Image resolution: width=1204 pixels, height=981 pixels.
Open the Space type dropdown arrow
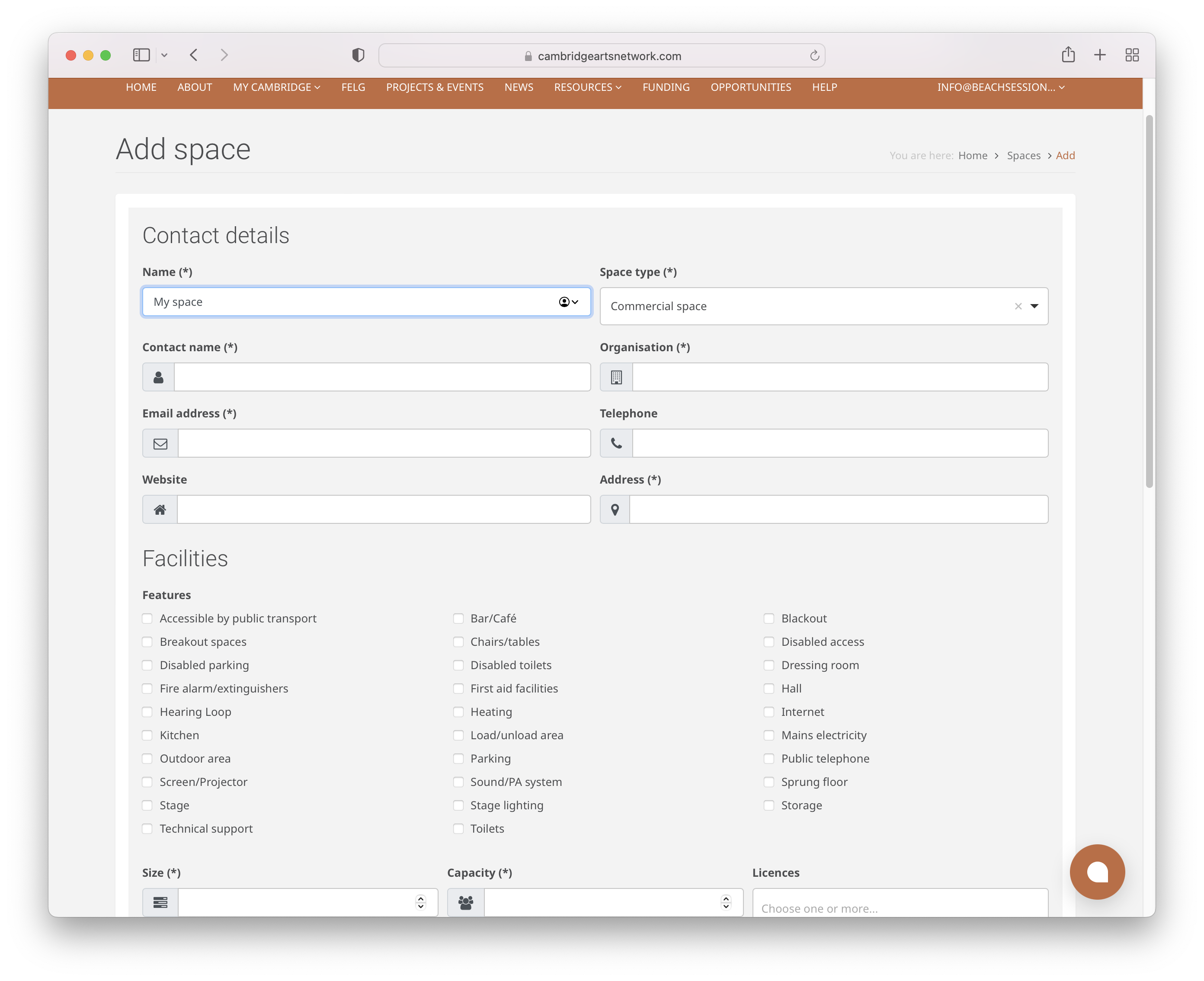[x=1034, y=306]
